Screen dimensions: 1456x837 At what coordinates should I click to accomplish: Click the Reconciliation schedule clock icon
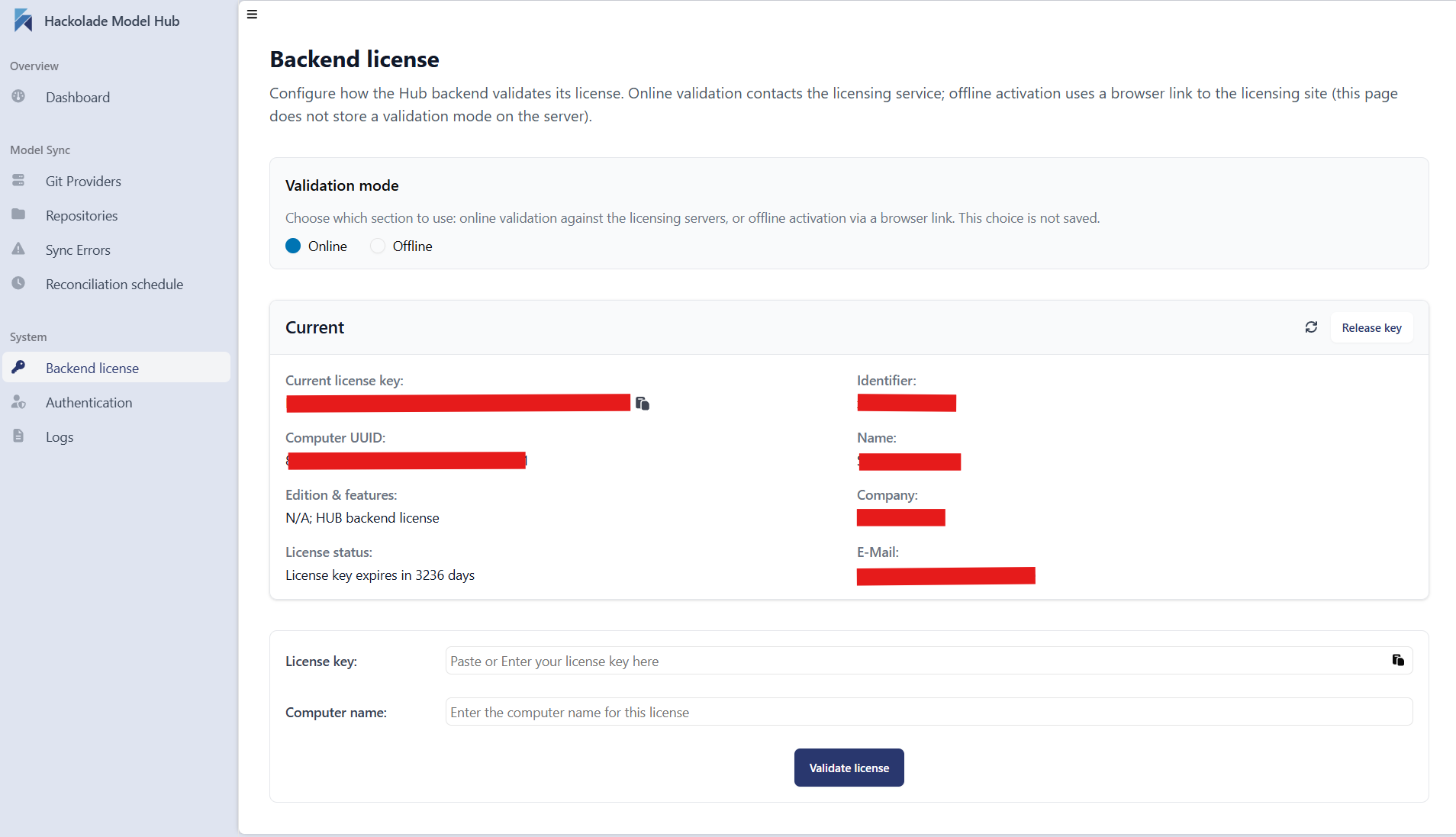18,283
